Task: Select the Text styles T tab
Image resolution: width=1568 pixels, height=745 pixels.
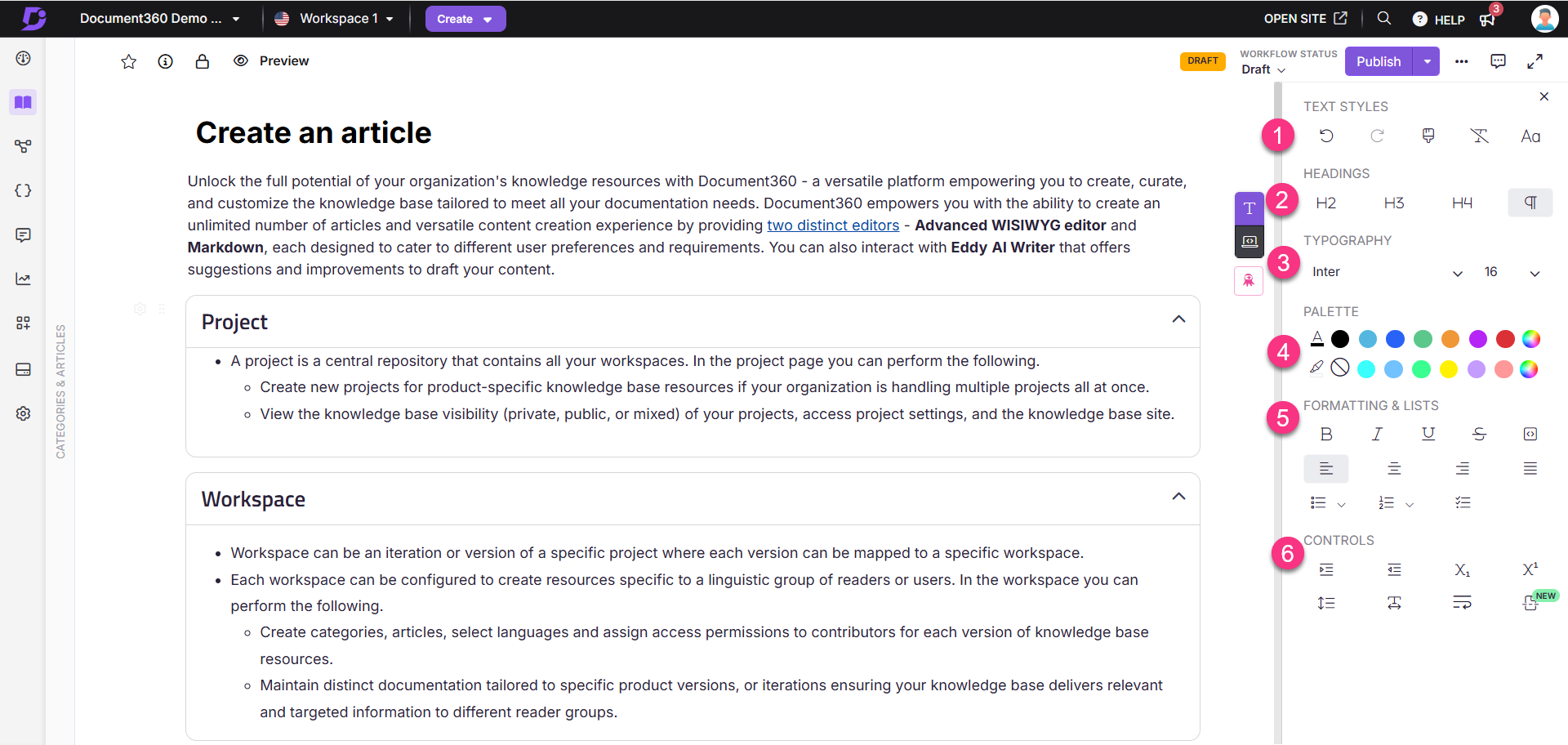Action: click(1249, 208)
